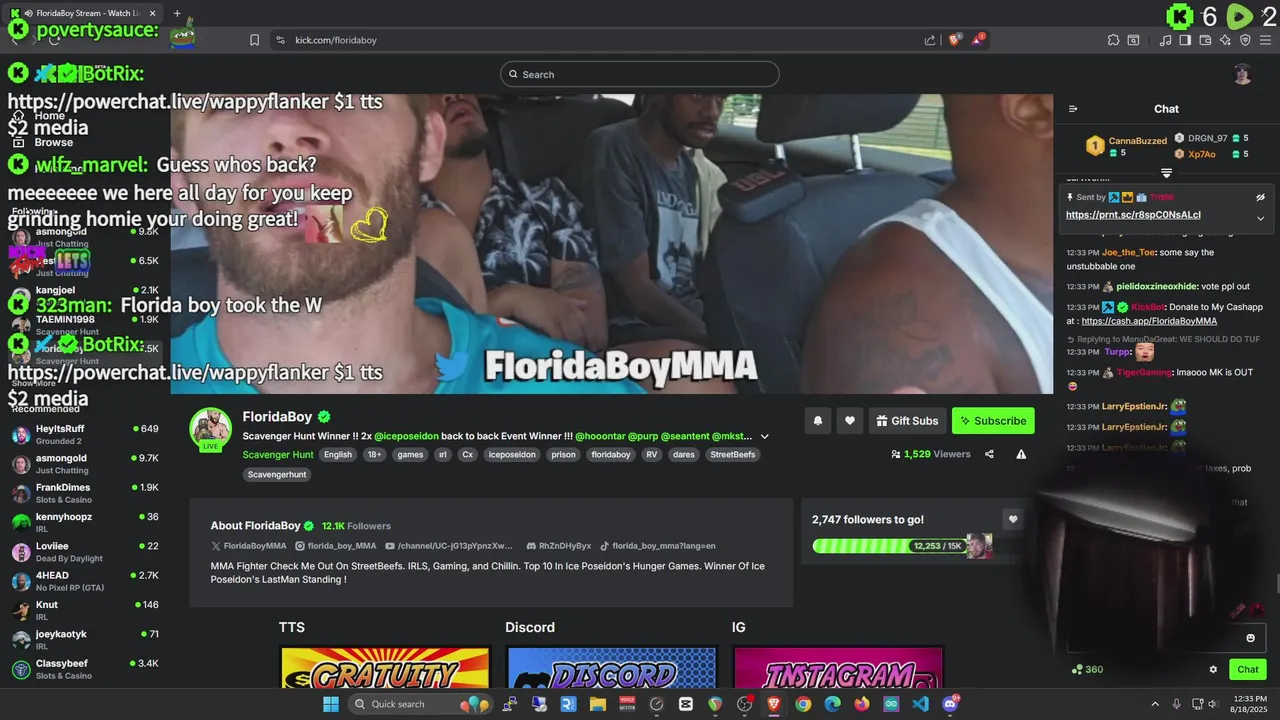Screen dimensions: 1280x720
Task: Open the florida_boy_MMA Instagram link
Action: click(336, 546)
